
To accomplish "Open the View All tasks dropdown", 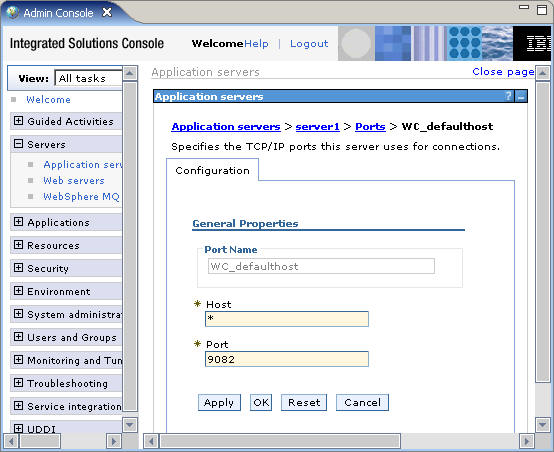I will (x=89, y=78).
